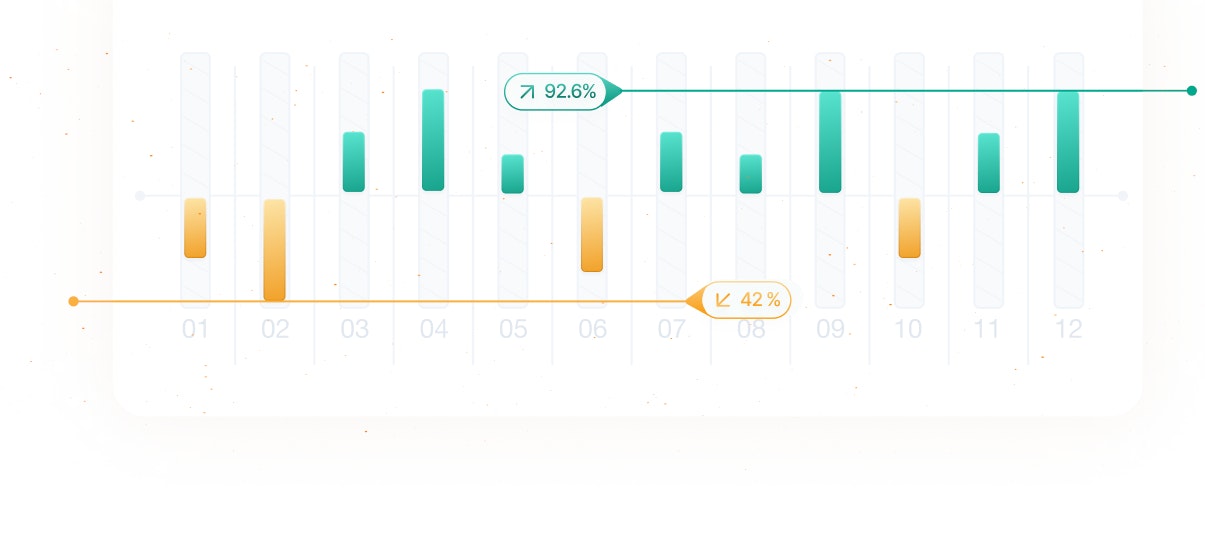Viewport: 1205px width, 534px height.
Task: Select the 42 % orange label badge
Action: point(746,299)
